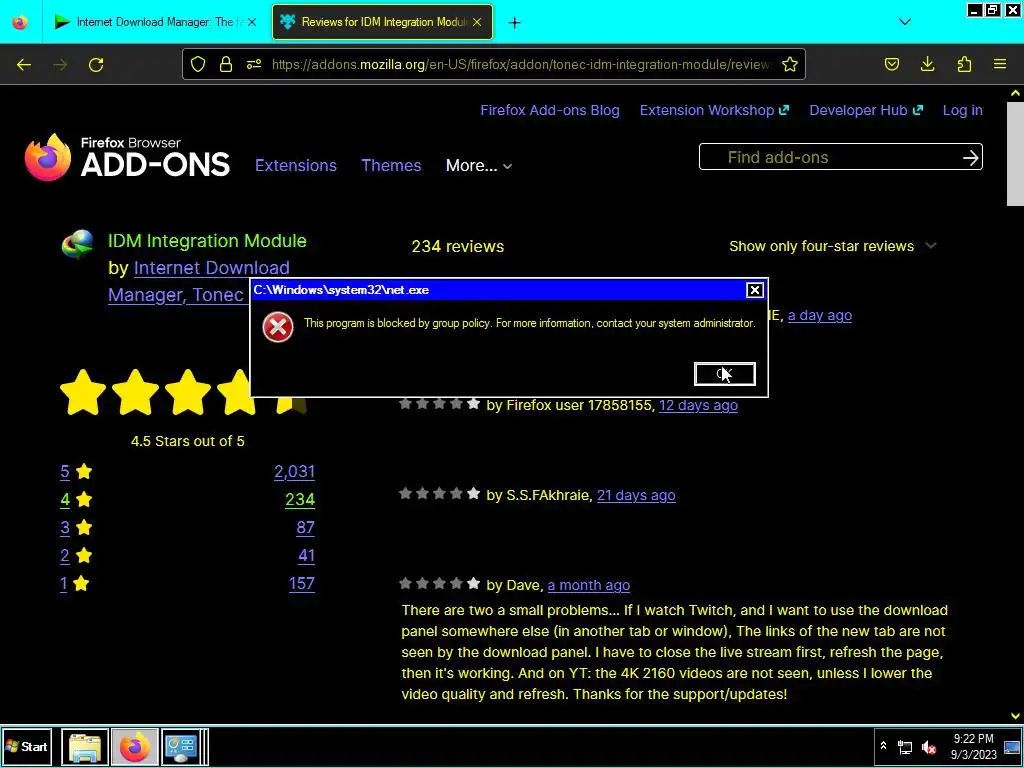Open Extensions section
The image size is (1024, 768).
pyautogui.click(x=296, y=165)
